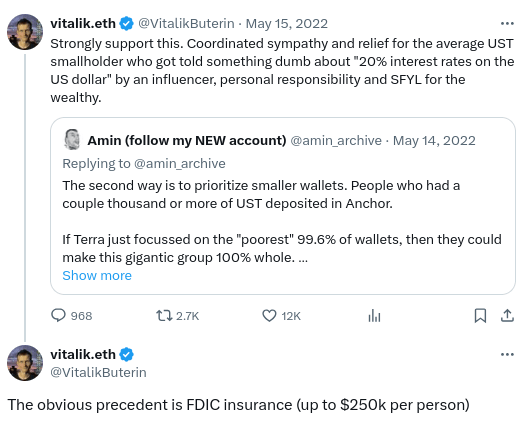The image size is (527, 428).
Task: Open the quoted tweet about prioritizing smaller wallets
Action: pyautogui.click(x=283, y=206)
